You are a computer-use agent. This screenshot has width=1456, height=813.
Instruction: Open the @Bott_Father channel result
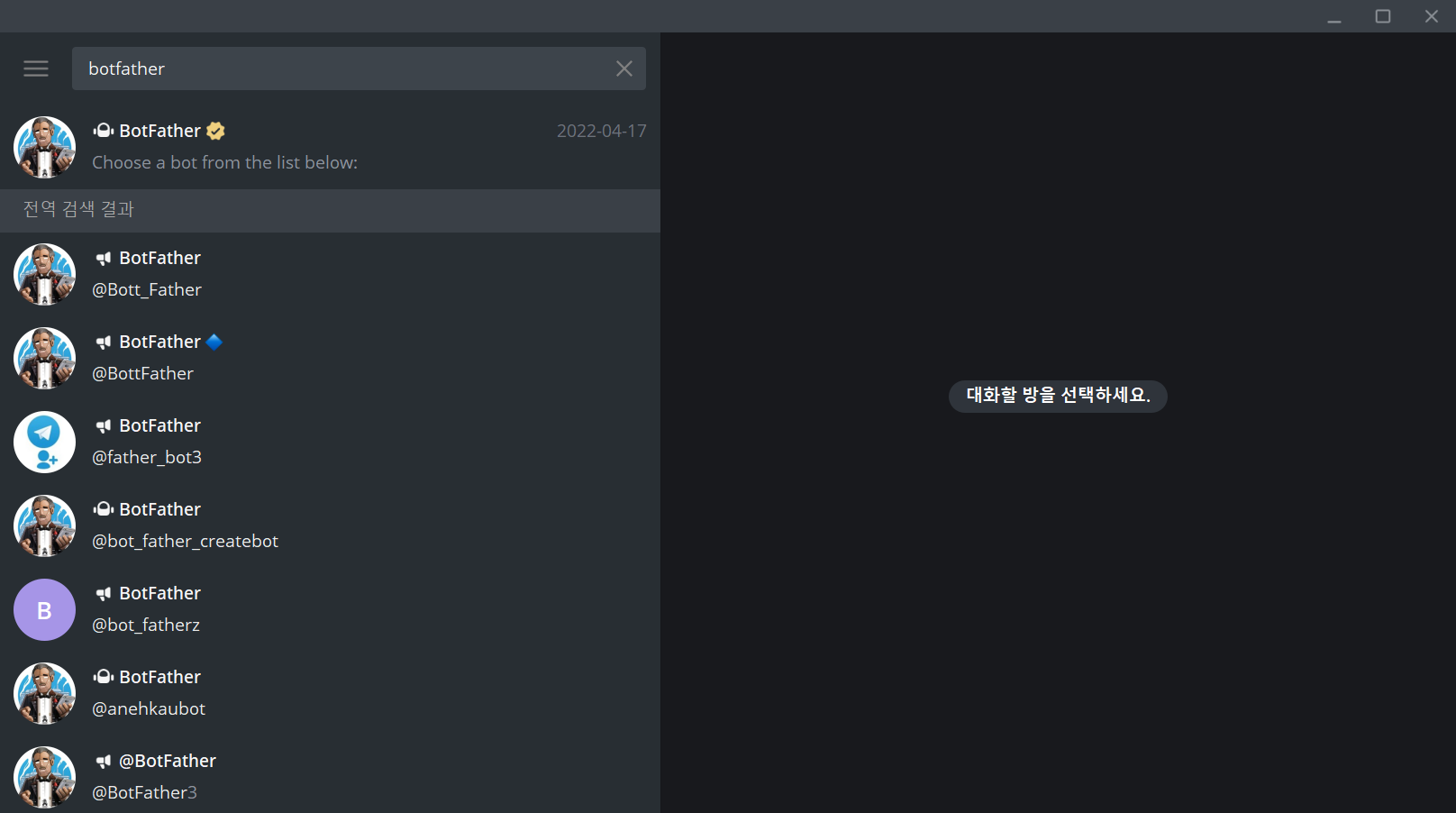(x=330, y=274)
